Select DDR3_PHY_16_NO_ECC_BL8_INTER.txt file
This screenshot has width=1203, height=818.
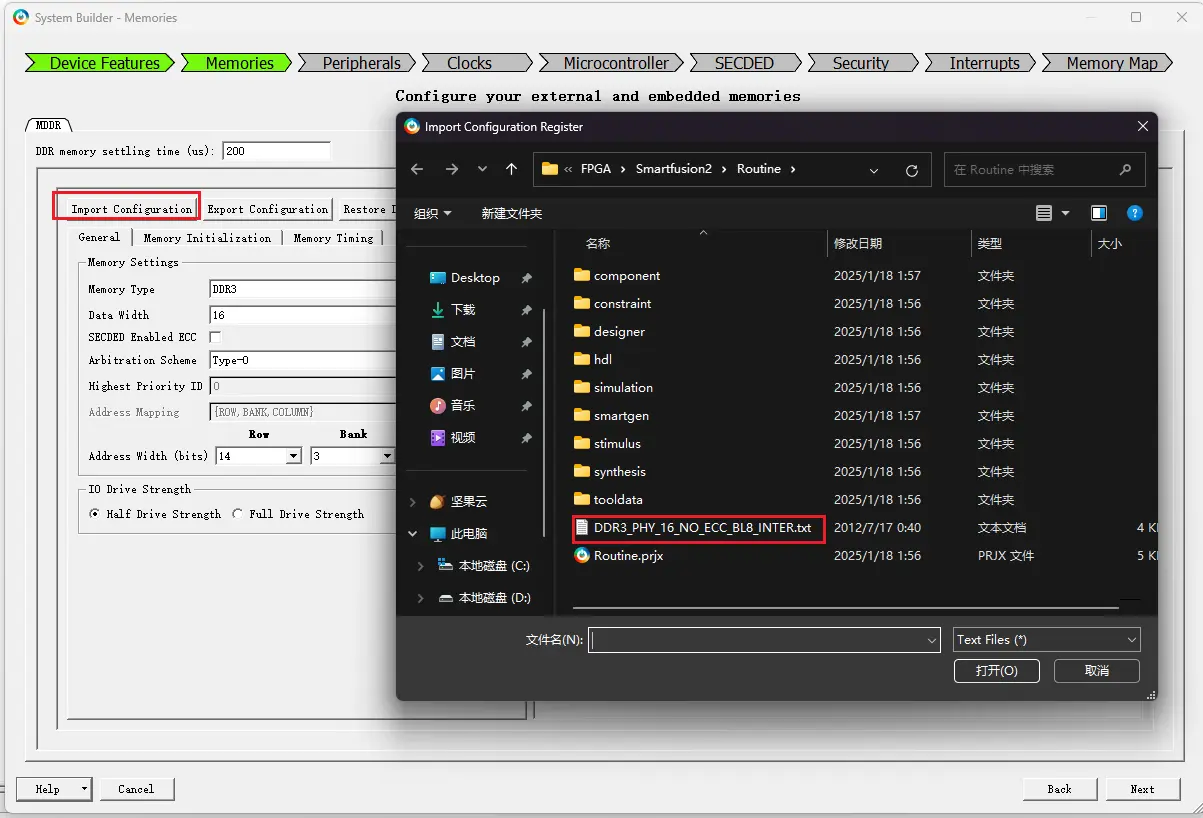701,528
